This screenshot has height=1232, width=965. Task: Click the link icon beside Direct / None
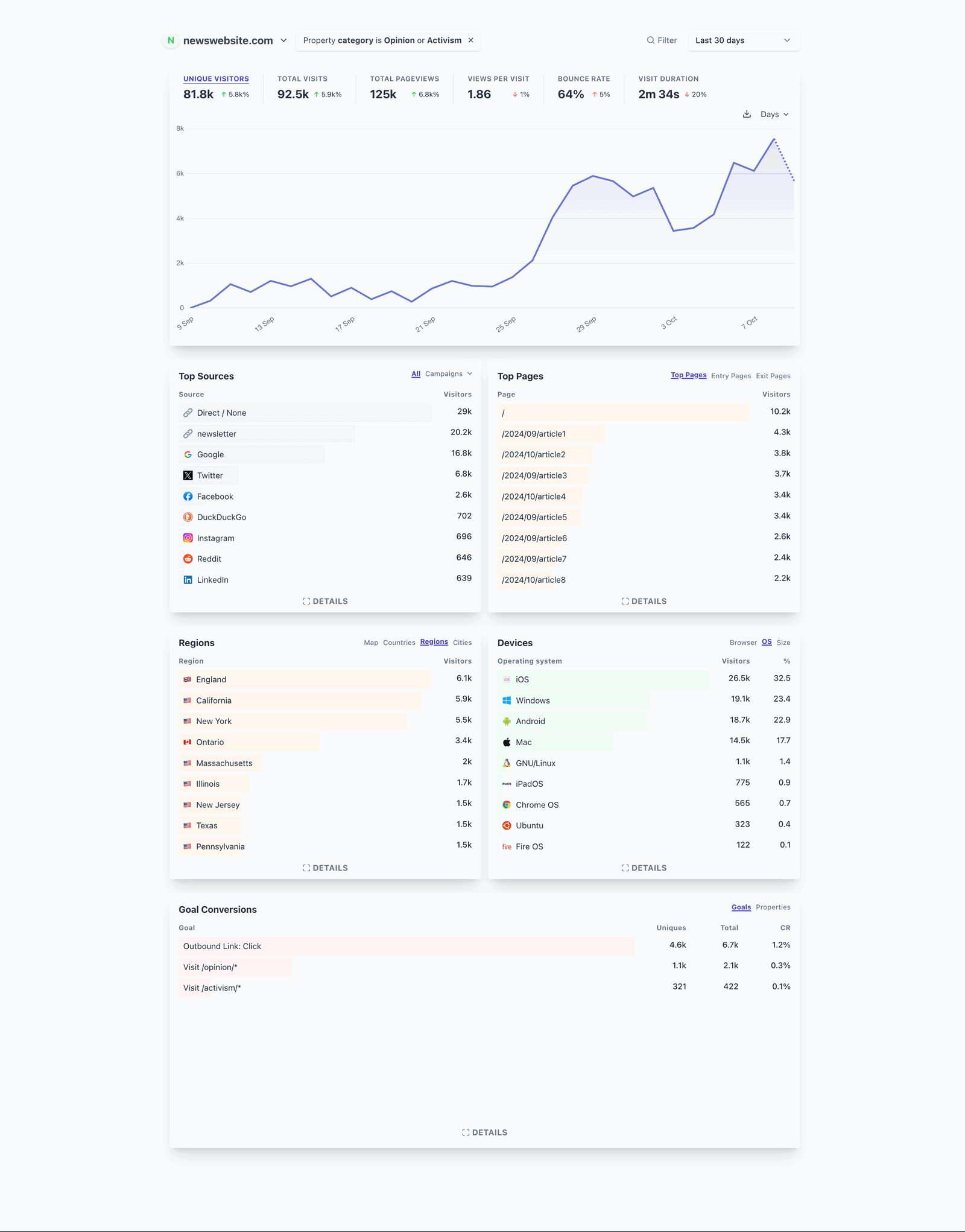click(188, 413)
